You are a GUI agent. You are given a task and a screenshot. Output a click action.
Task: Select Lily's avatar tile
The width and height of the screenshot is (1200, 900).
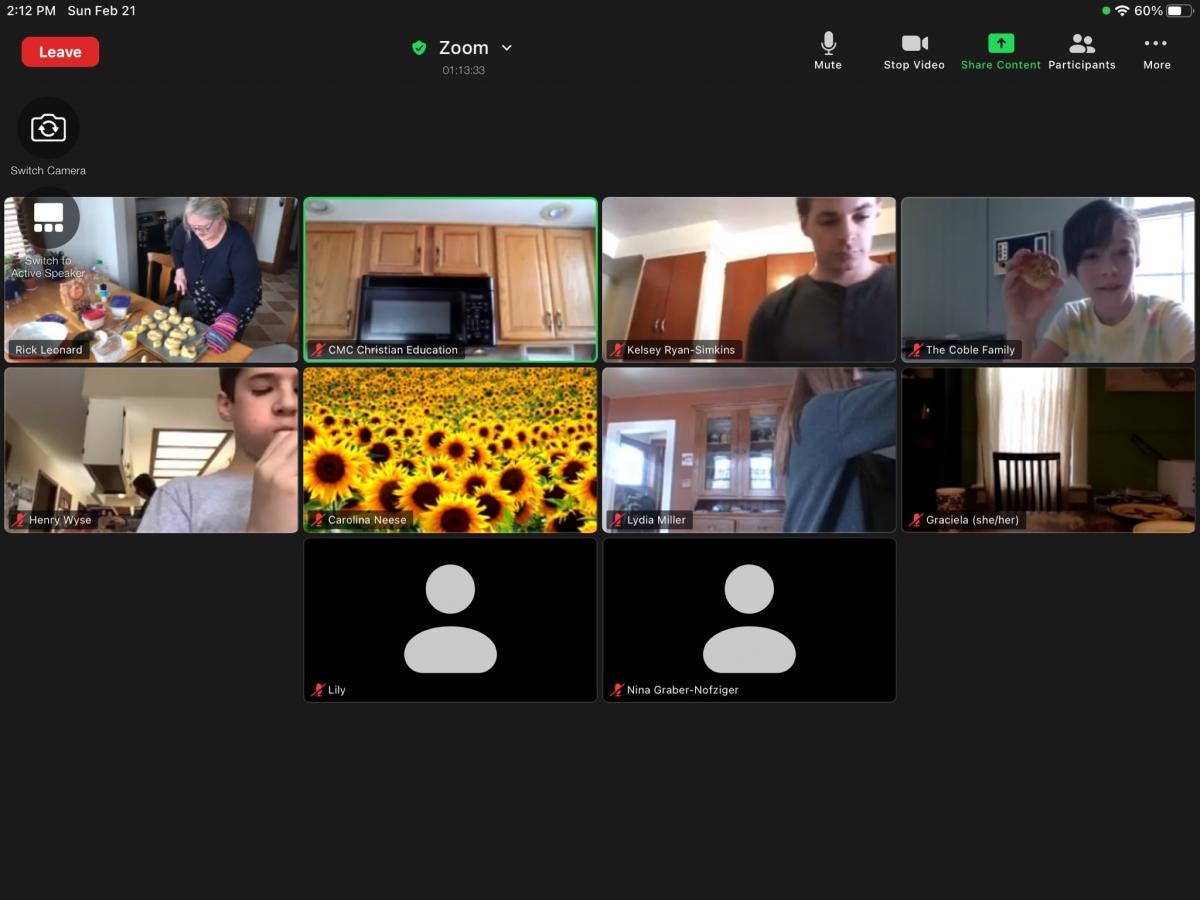tap(450, 620)
